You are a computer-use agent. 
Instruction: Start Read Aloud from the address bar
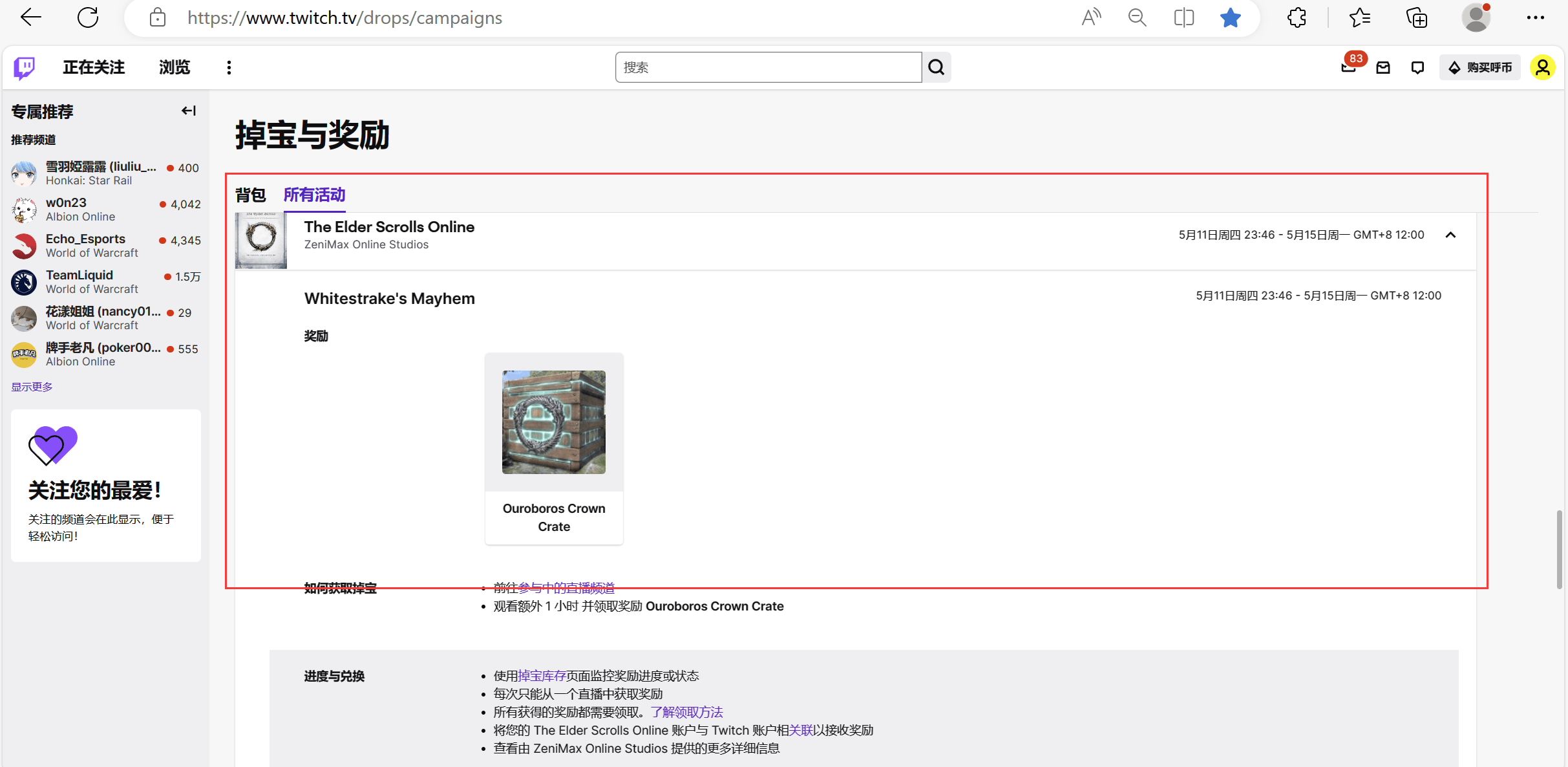coord(1091,17)
